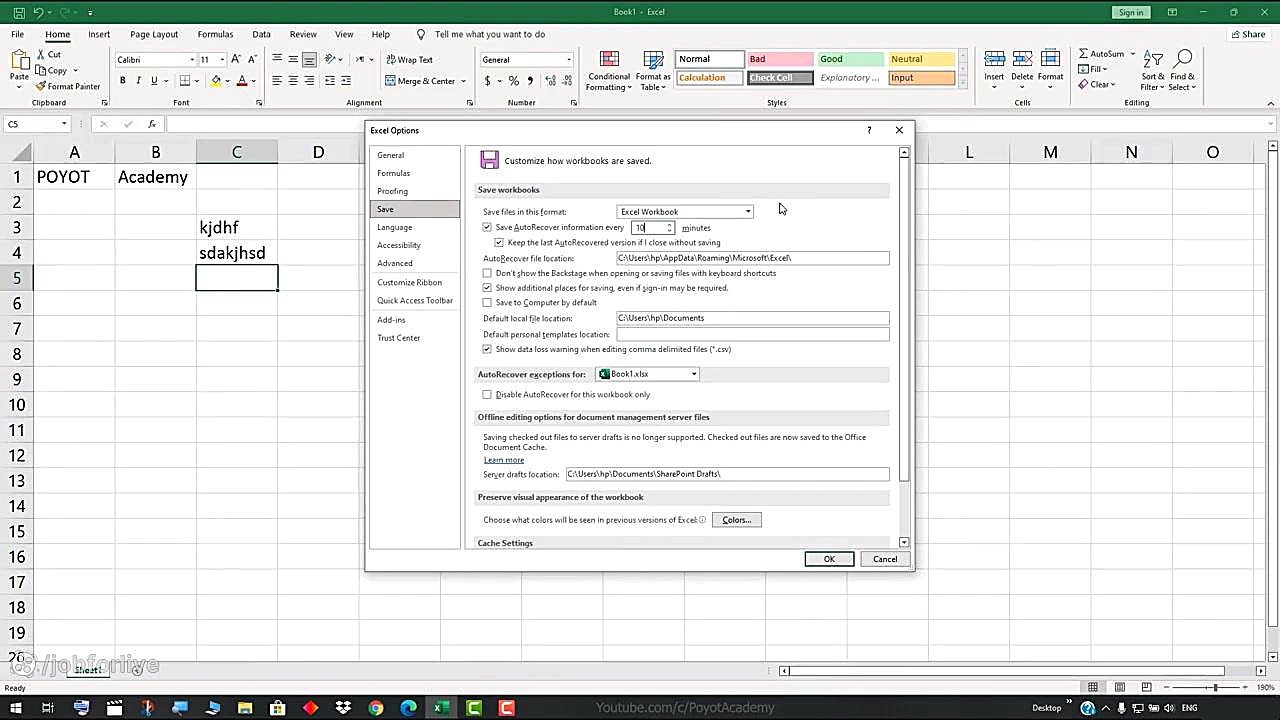Enable Don't show the Backstage checkbox
The height and width of the screenshot is (720, 1280).
point(487,273)
